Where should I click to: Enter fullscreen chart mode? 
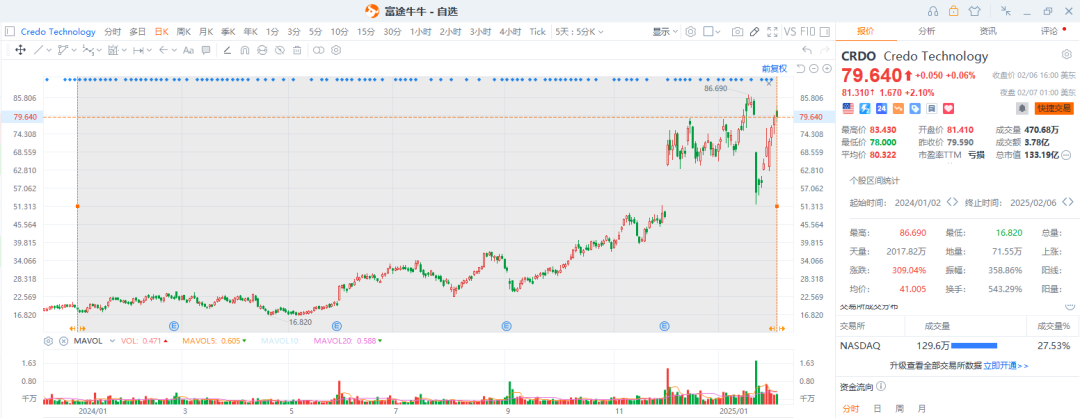[772, 32]
